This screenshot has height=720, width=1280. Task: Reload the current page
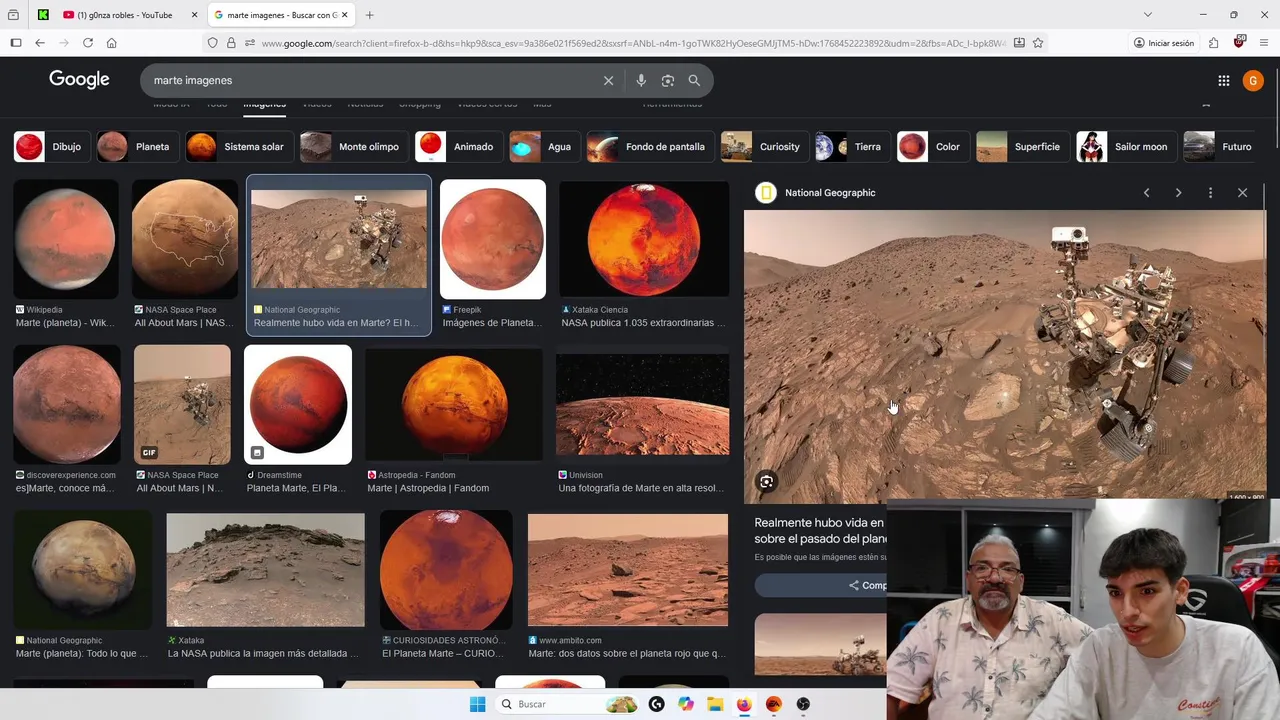[88, 43]
